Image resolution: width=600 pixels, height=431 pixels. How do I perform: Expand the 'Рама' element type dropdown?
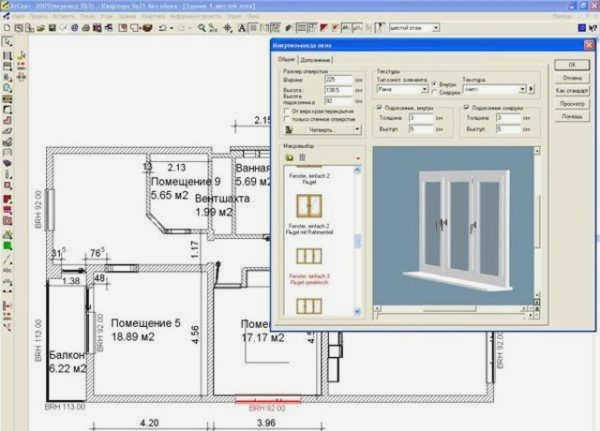(424, 89)
